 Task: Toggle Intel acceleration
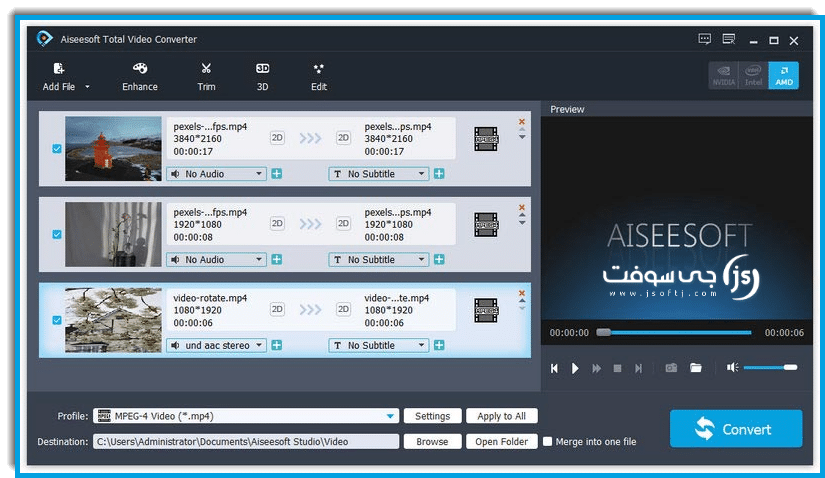coord(753,75)
